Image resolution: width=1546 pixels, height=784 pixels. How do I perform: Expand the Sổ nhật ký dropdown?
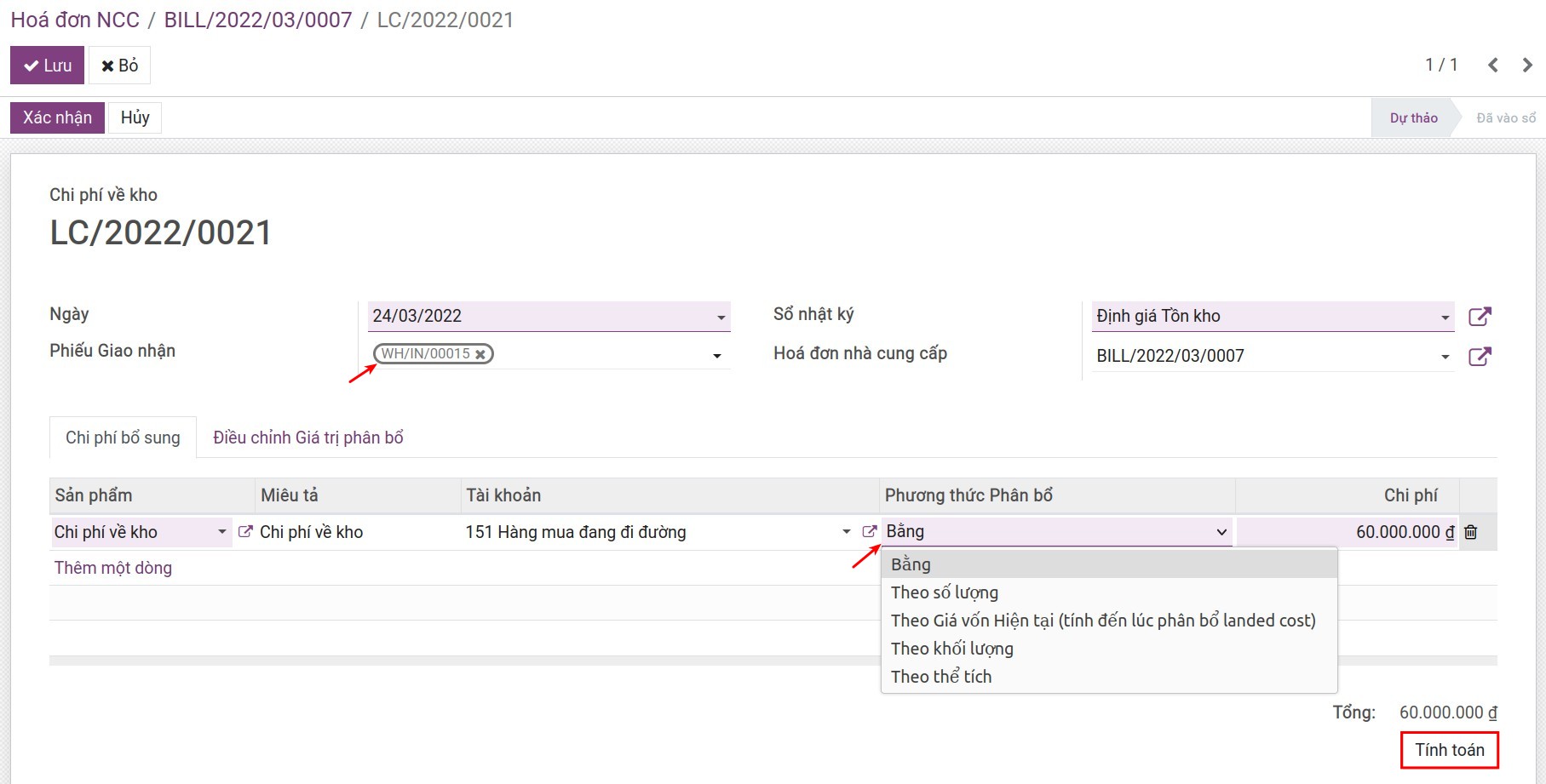pos(1445,318)
